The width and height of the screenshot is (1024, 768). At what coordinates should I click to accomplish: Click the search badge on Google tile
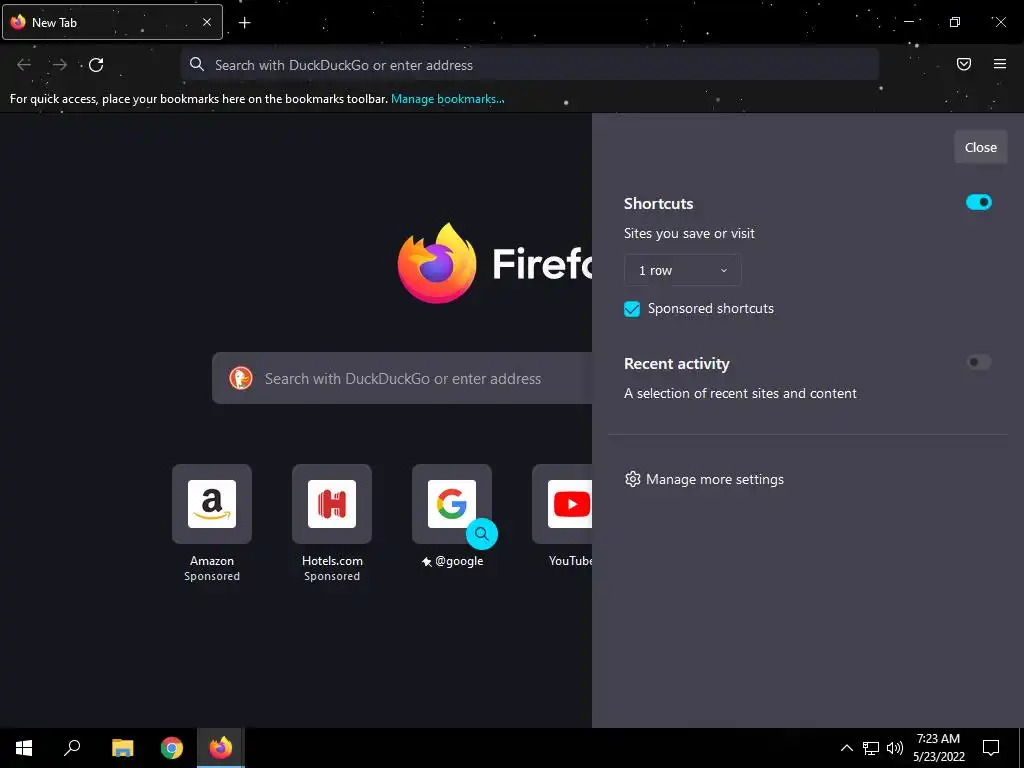(482, 534)
